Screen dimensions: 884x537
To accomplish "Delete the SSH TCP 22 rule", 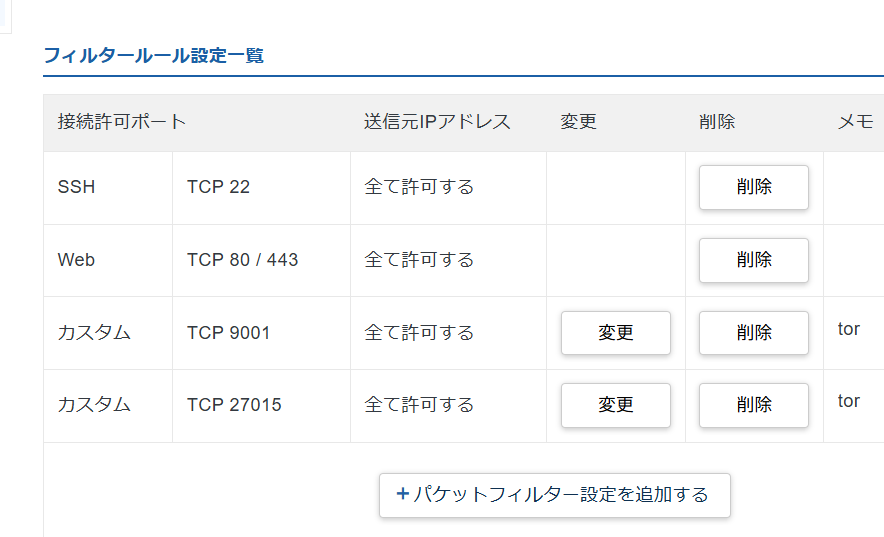I will click(753, 187).
